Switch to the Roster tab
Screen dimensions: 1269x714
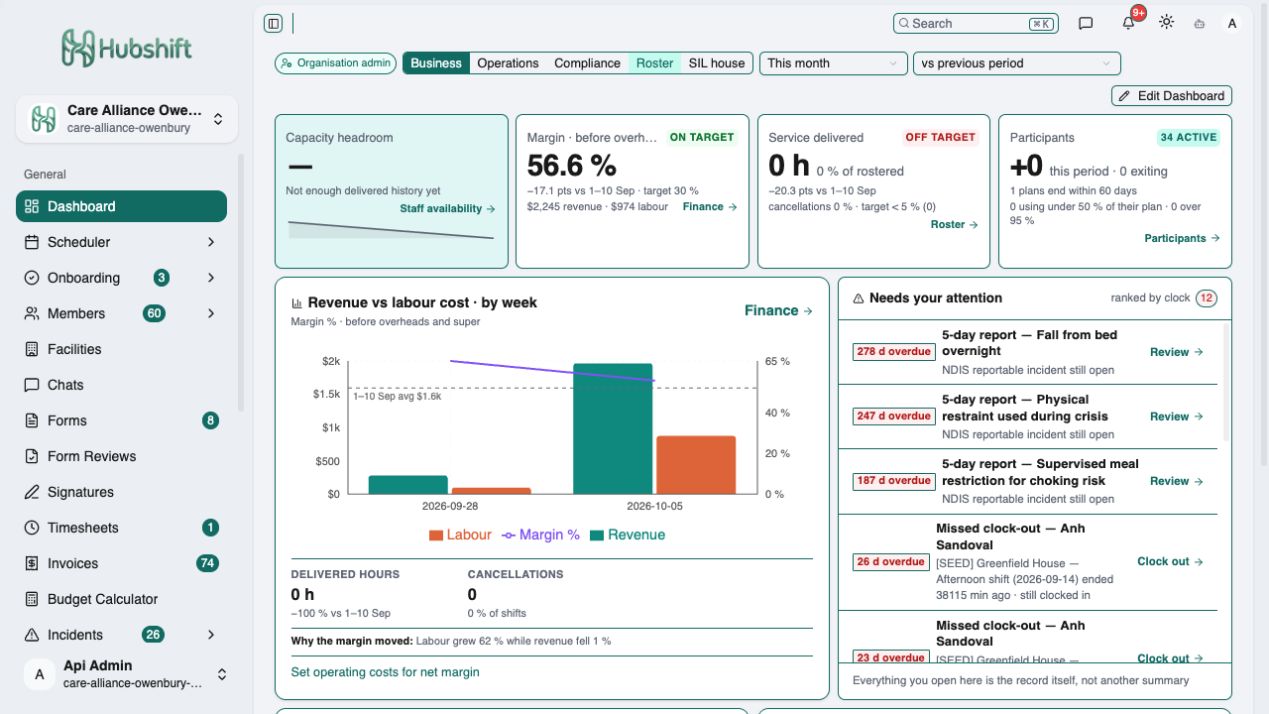[x=655, y=63]
